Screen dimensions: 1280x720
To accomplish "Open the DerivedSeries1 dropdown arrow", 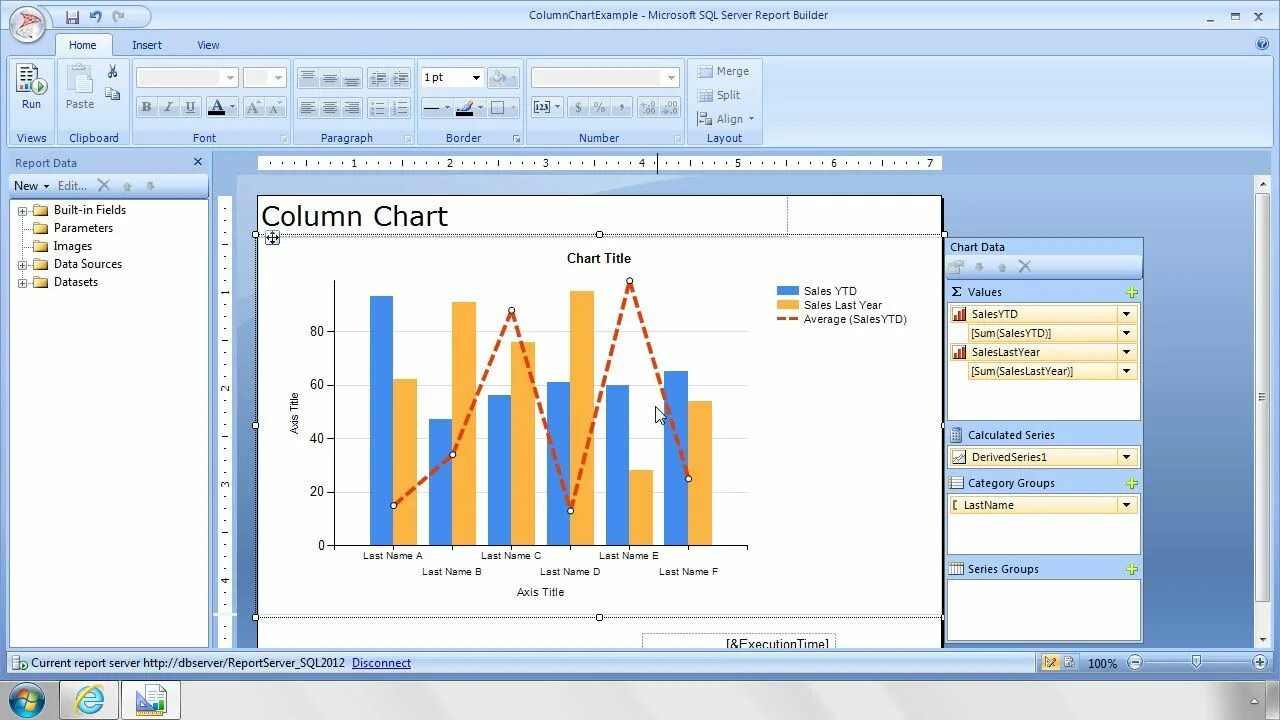I will pos(1126,457).
